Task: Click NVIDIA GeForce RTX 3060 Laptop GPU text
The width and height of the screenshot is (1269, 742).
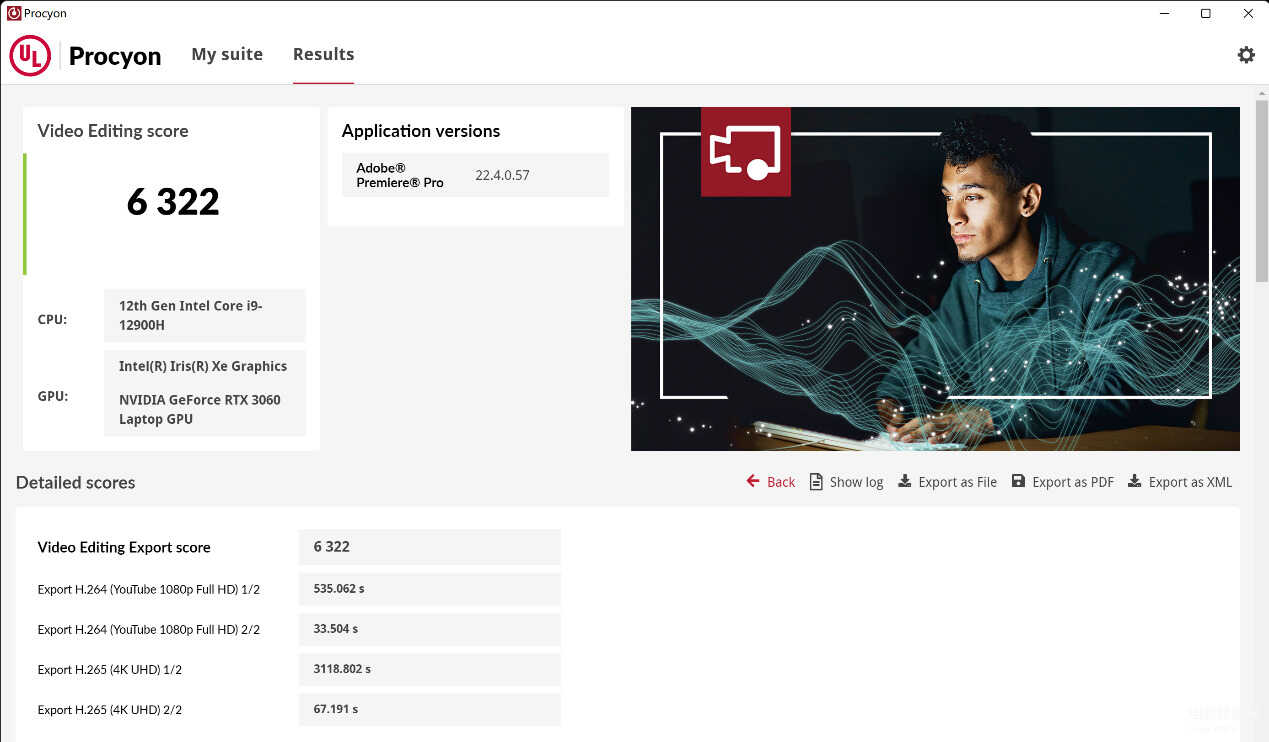Action: coord(200,409)
